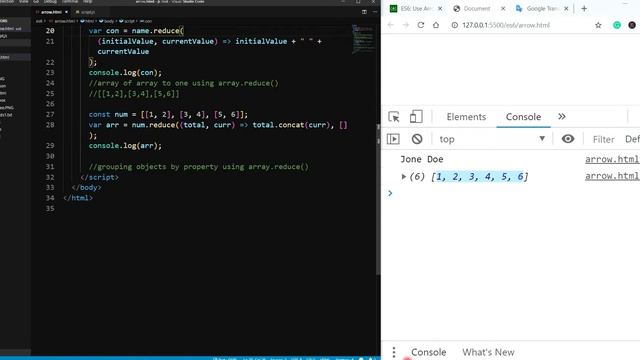Switch to the Elements tab in DevTools
The width and height of the screenshot is (640, 360).
(x=466, y=117)
